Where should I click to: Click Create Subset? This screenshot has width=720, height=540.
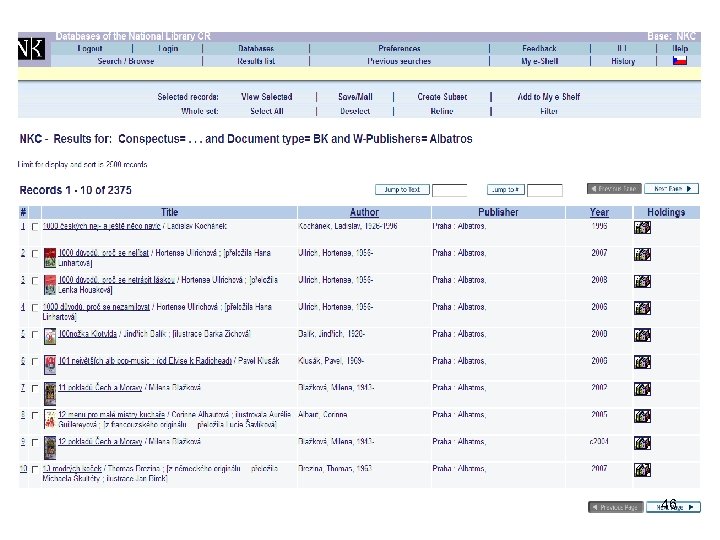(442, 97)
